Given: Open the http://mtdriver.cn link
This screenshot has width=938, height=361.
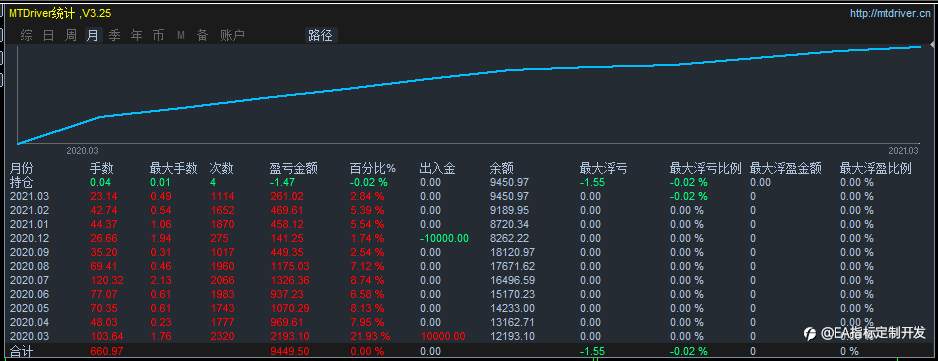Looking at the screenshot, I should click(x=890, y=13).
